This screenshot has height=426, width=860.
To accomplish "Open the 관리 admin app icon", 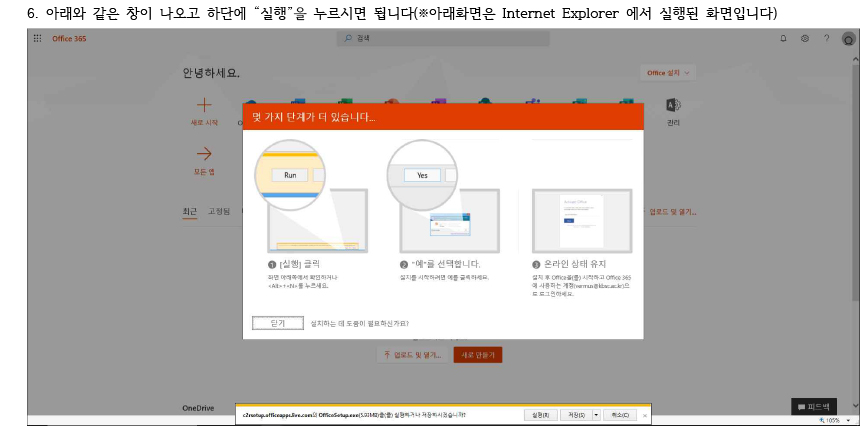I will coord(673,105).
